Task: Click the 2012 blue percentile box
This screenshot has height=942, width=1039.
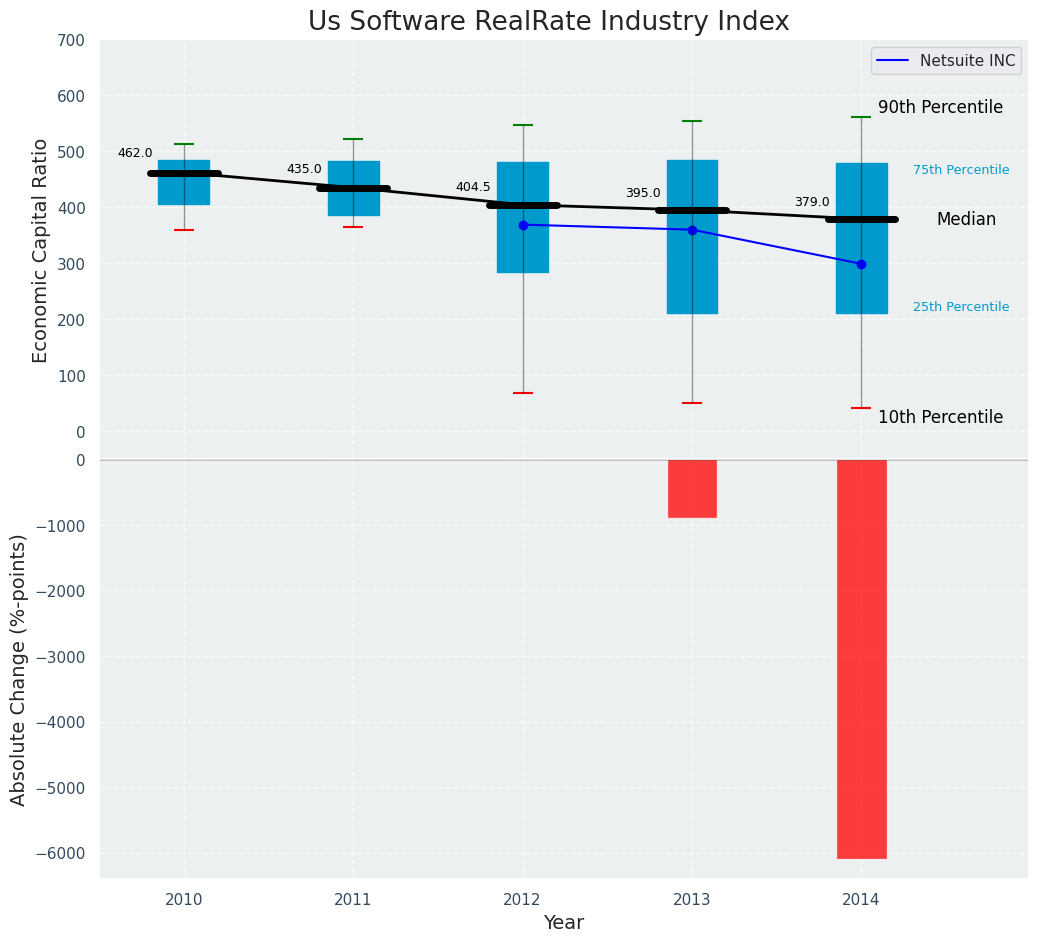Action: [x=523, y=217]
